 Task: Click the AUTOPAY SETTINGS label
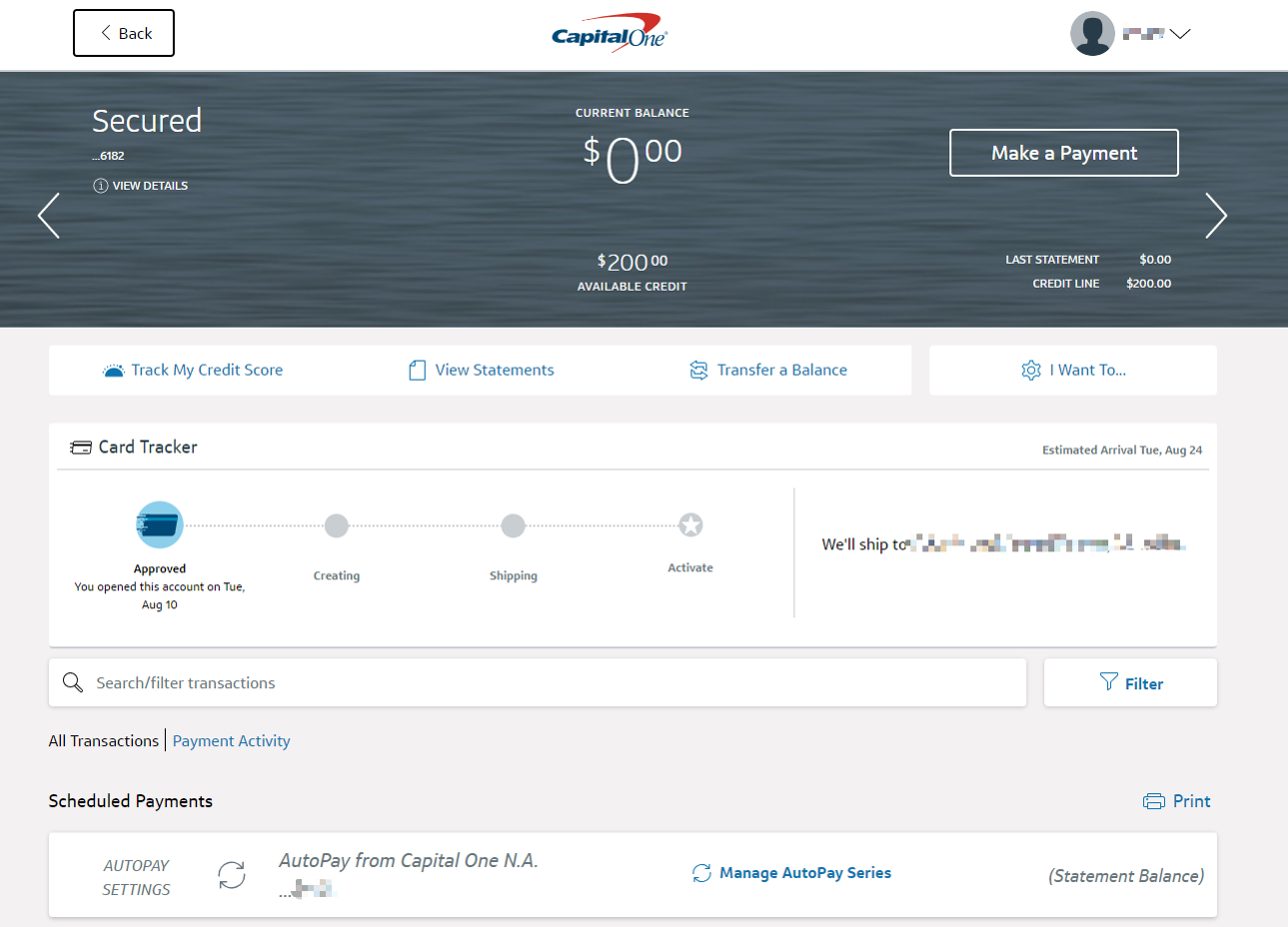(x=136, y=877)
